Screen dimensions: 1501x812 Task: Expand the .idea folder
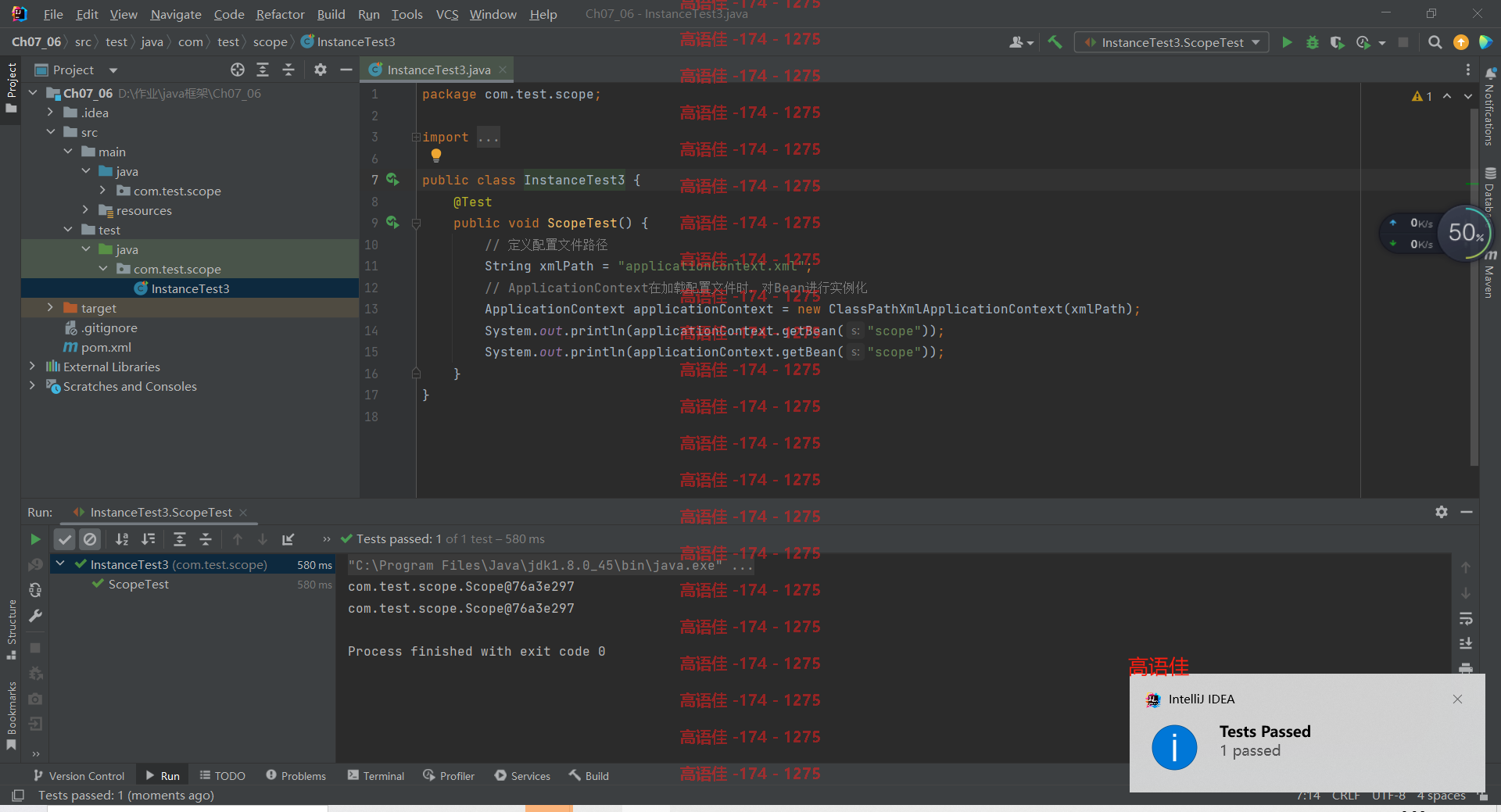pyautogui.click(x=50, y=113)
